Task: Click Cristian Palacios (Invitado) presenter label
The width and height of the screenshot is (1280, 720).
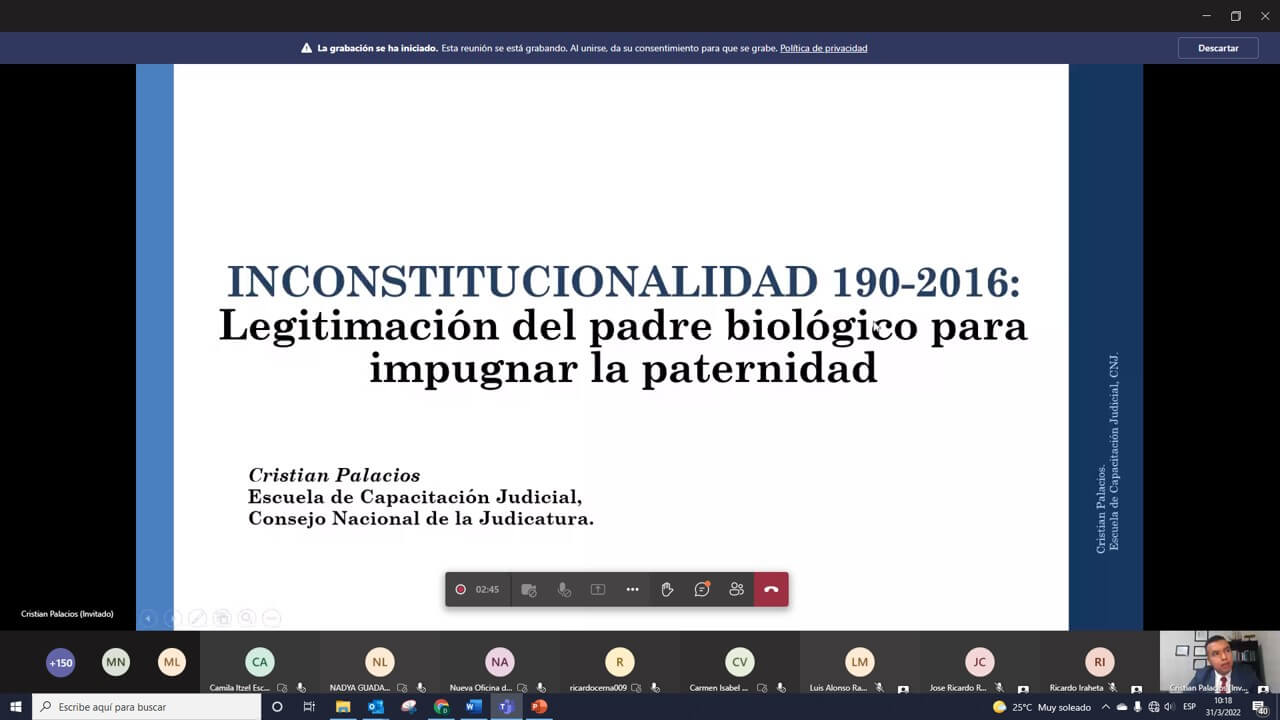Action: coord(67,614)
